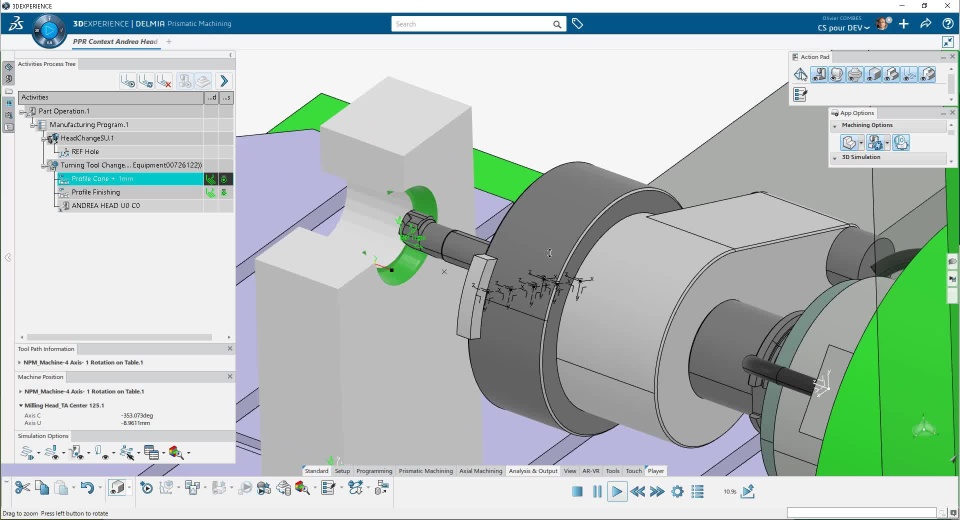Click the Search input field
Screen dimensions: 960x520
point(471,24)
